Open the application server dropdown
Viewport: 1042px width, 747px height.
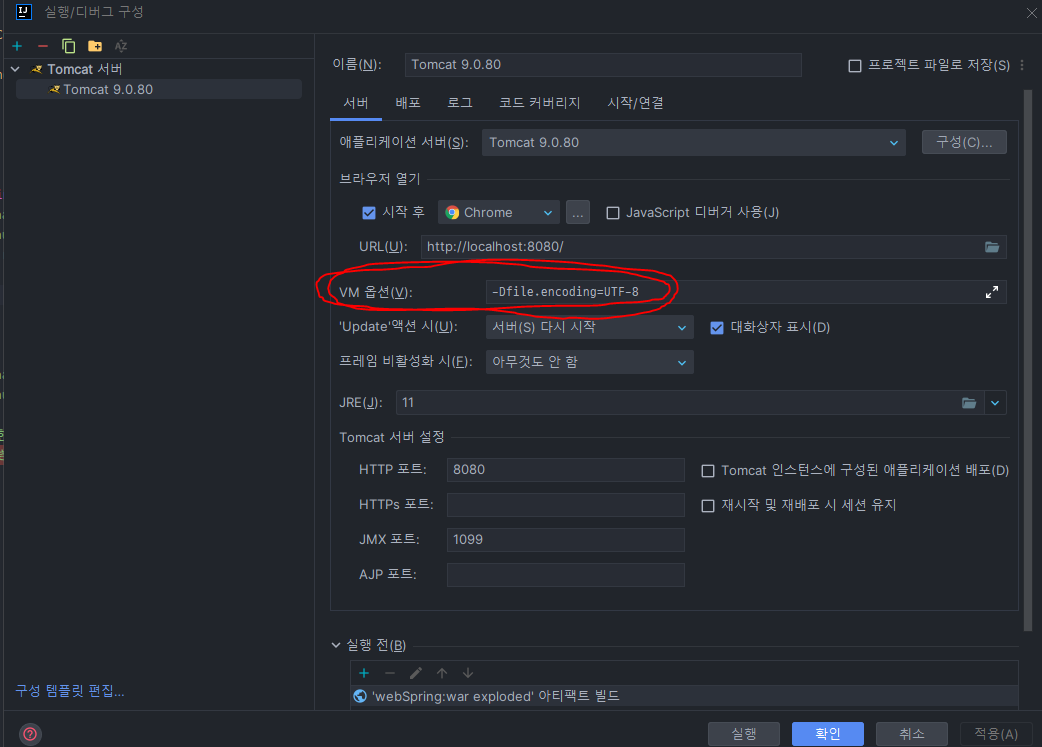click(x=693, y=143)
